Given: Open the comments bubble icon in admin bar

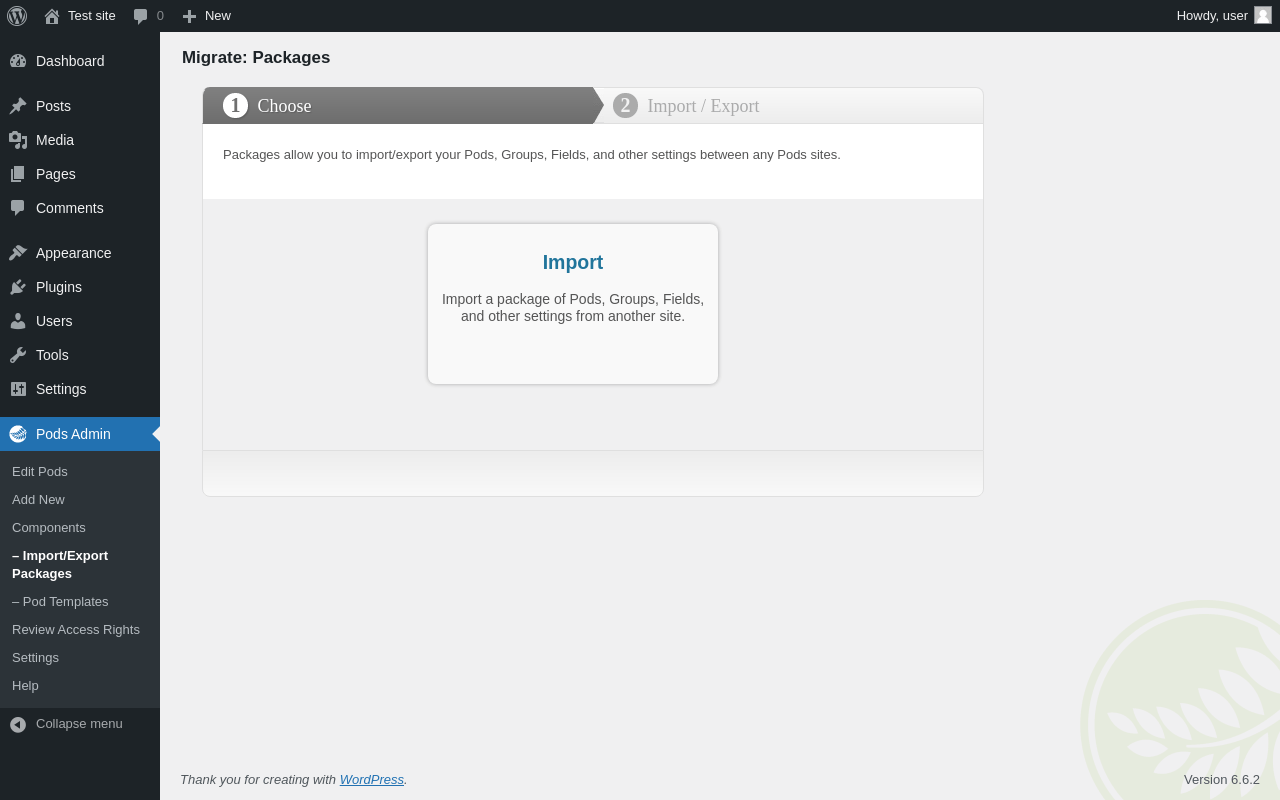Looking at the screenshot, I should (x=141, y=16).
